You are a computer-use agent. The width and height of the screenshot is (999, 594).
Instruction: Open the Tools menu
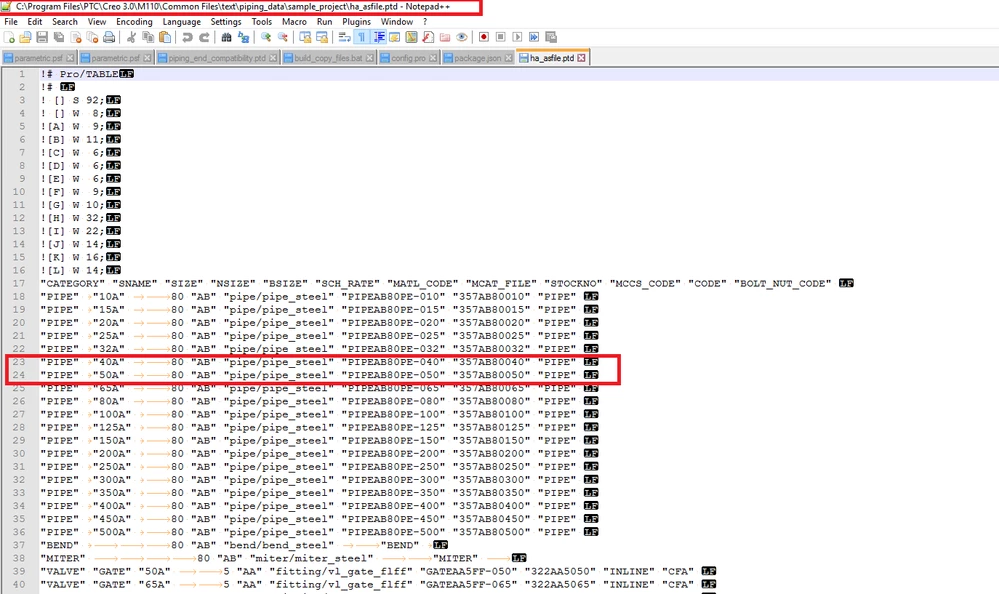point(262,22)
